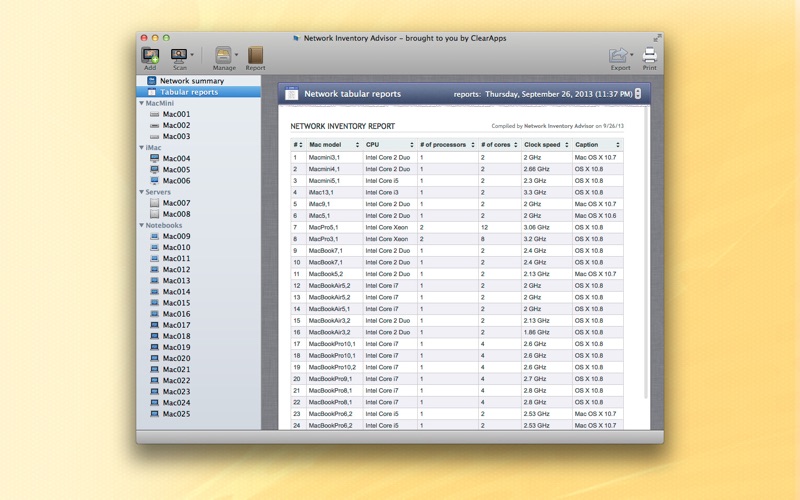The width and height of the screenshot is (800, 500).
Task: Click the fullscreen arrows in title bar
Action: [657, 38]
